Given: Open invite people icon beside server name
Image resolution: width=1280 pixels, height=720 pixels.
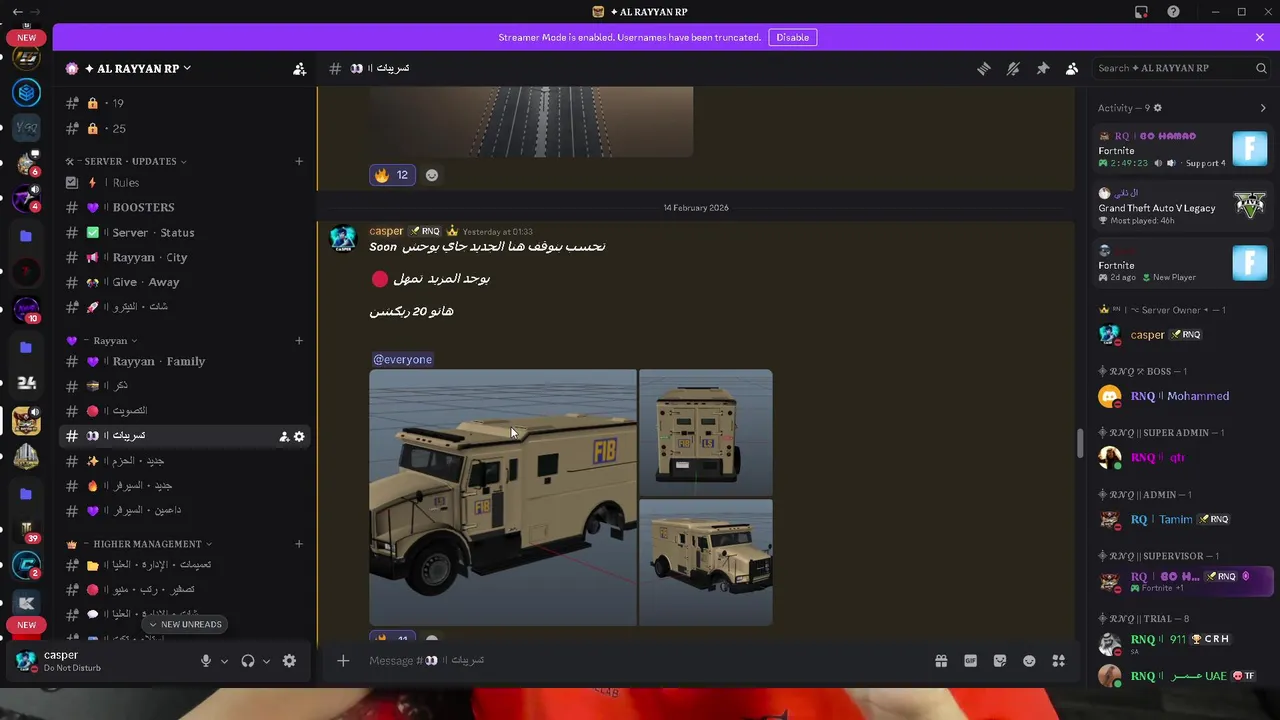Looking at the screenshot, I should click(x=299, y=68).
